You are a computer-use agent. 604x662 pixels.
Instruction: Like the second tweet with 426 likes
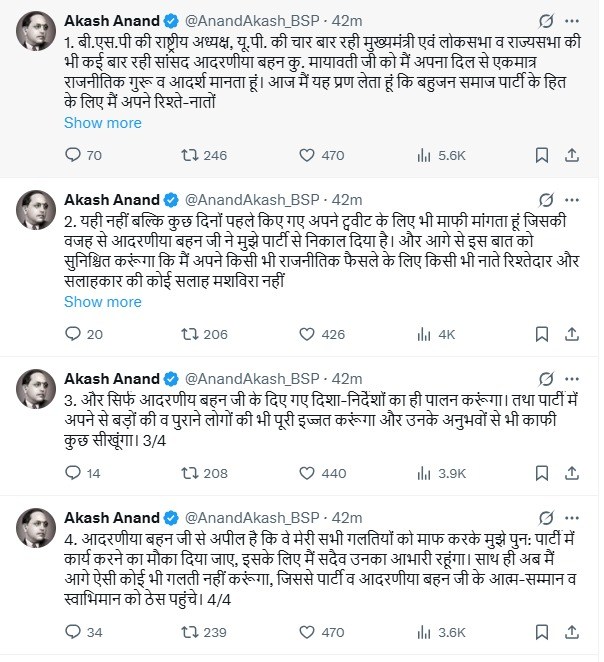322,334
